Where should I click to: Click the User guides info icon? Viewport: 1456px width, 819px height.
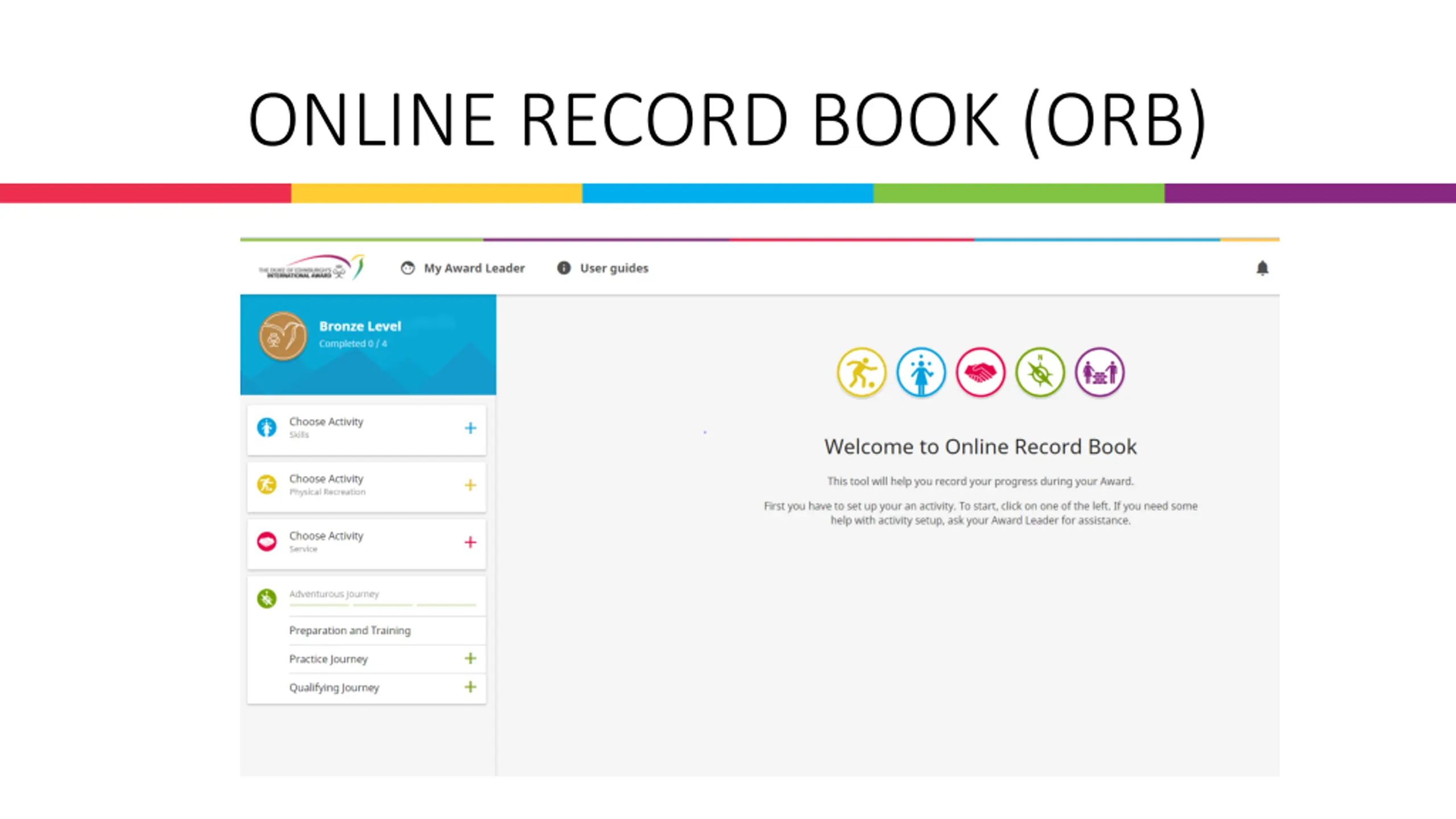click(x=564, y=268)
